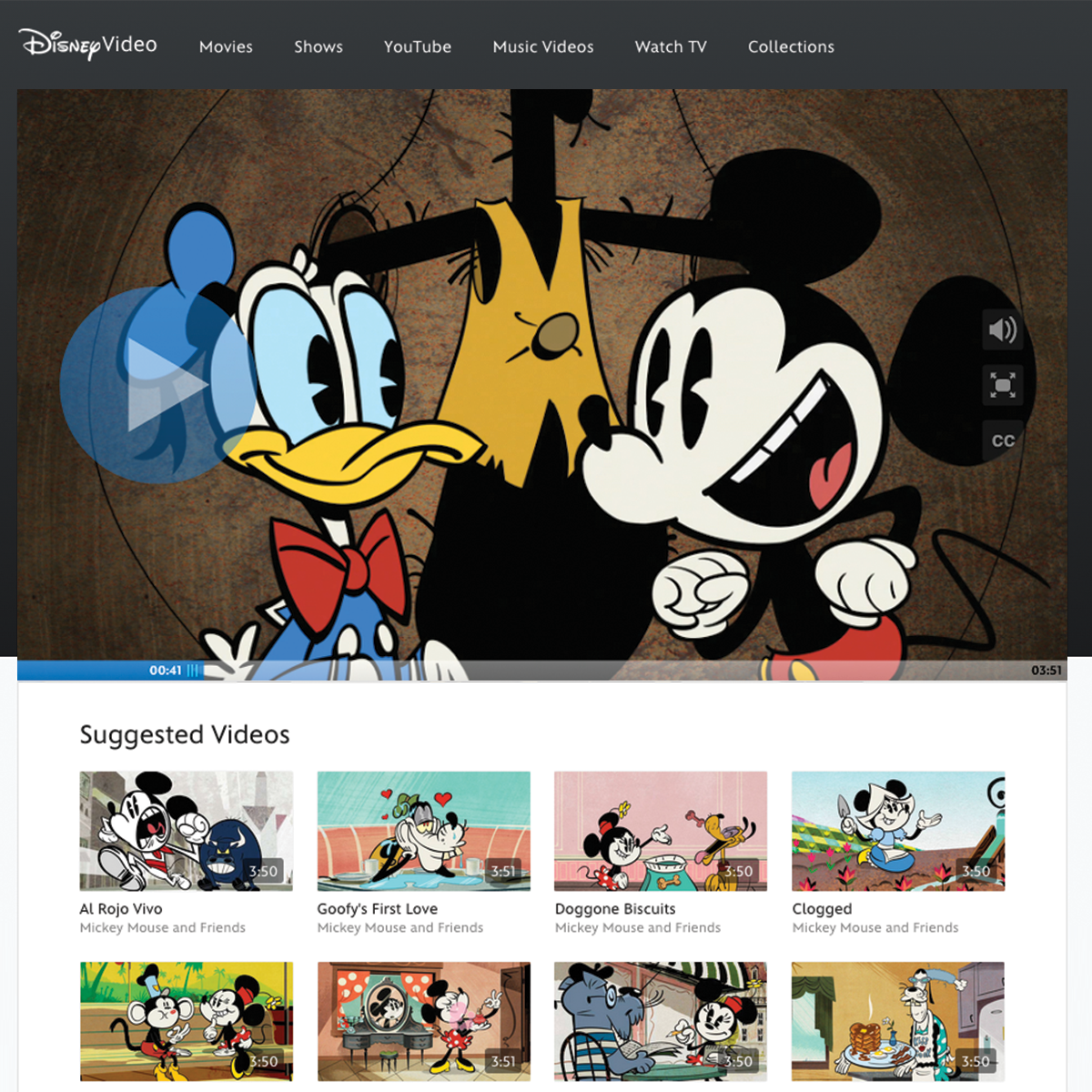
Task: Open the Movies menu item
Action: tap(226, 46)
